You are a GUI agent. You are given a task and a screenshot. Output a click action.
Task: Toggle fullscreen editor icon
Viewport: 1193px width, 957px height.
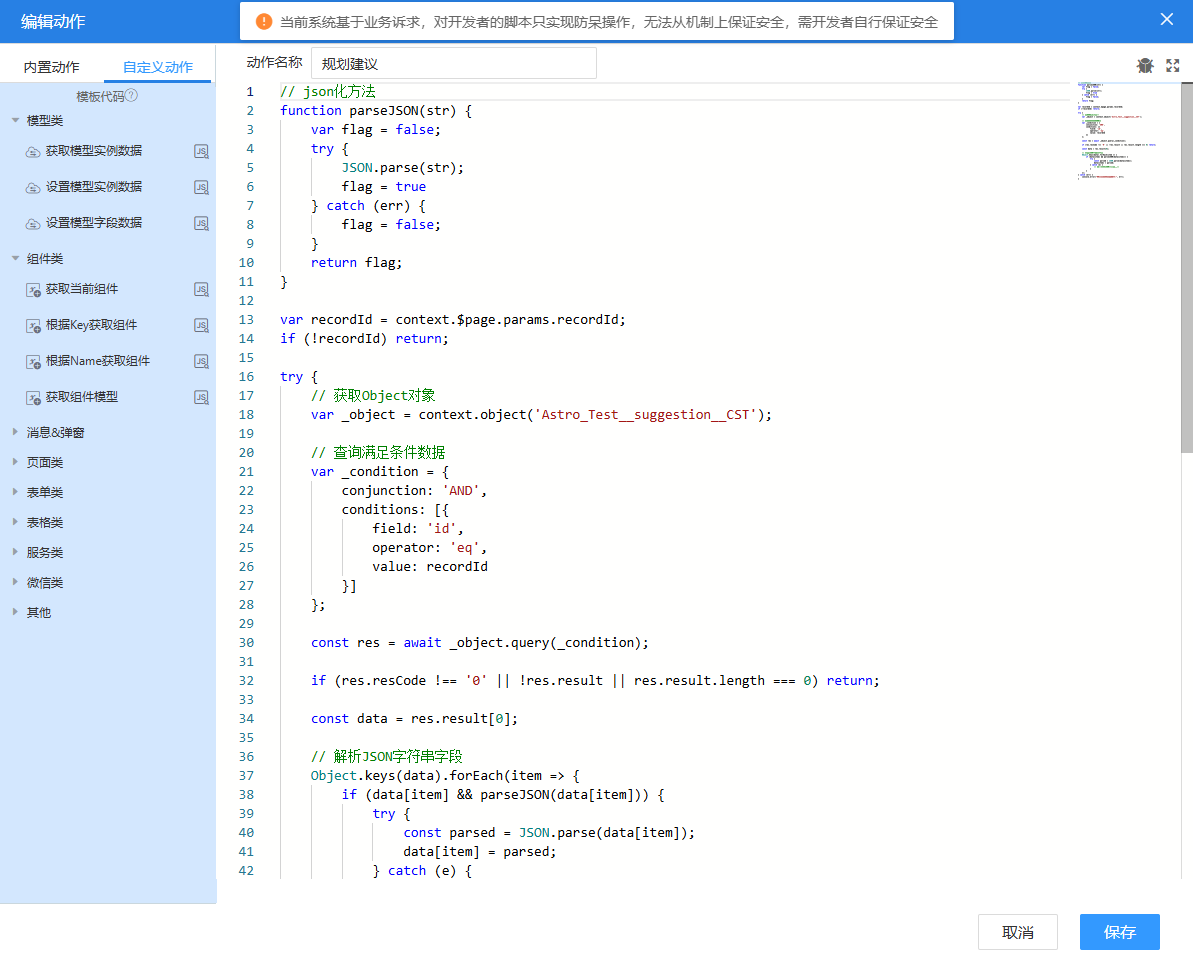pos(1172,65)
